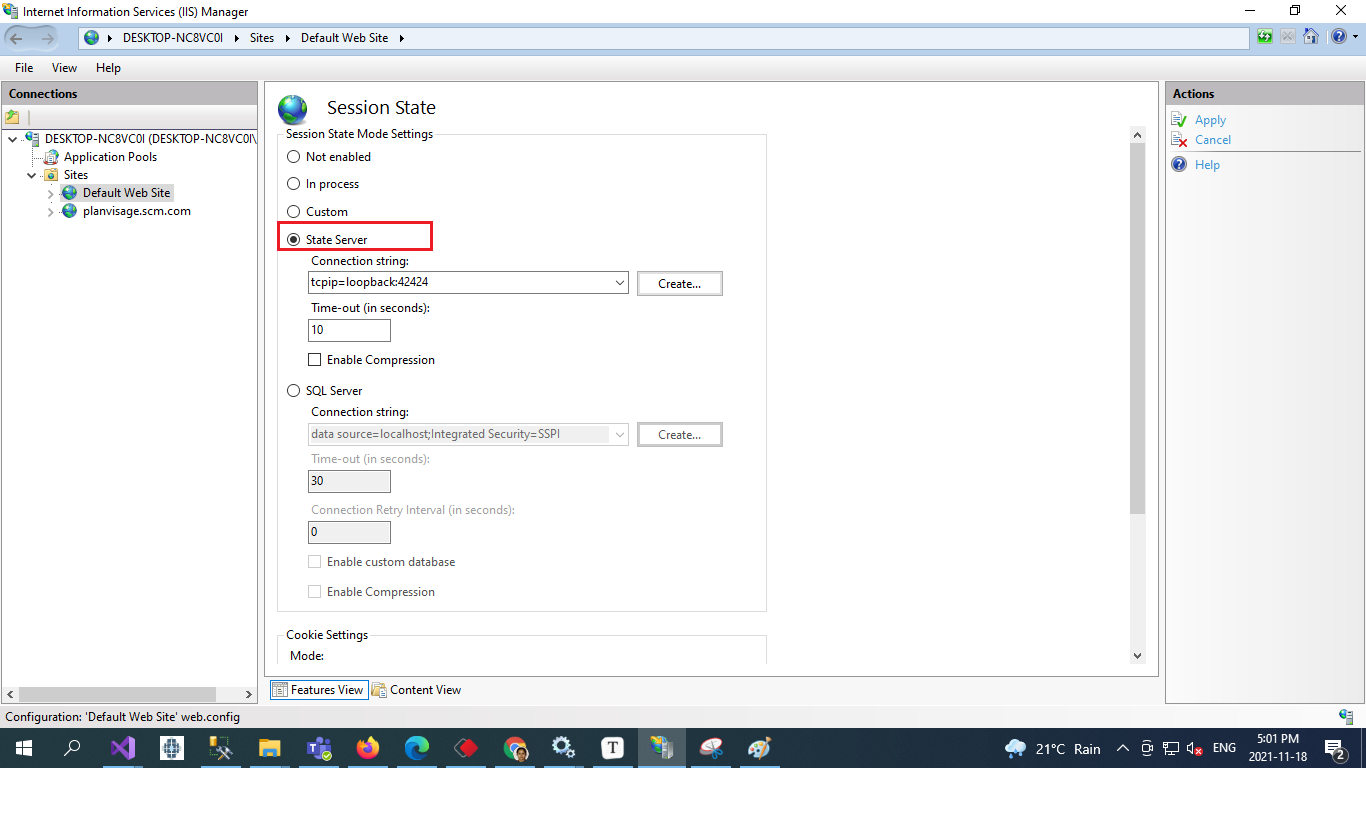Select planvisage.scm.com site in the tree
The image size is (1366, 840).
click(x=137, y=212)
